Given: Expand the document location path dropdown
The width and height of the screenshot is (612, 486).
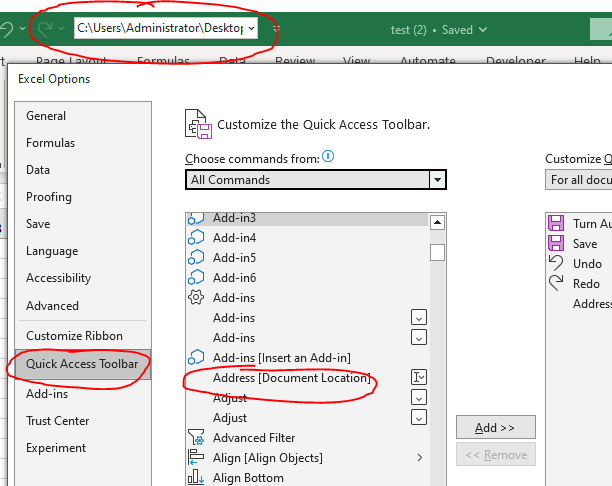Looking at the screenshot, I should (251, 28).
